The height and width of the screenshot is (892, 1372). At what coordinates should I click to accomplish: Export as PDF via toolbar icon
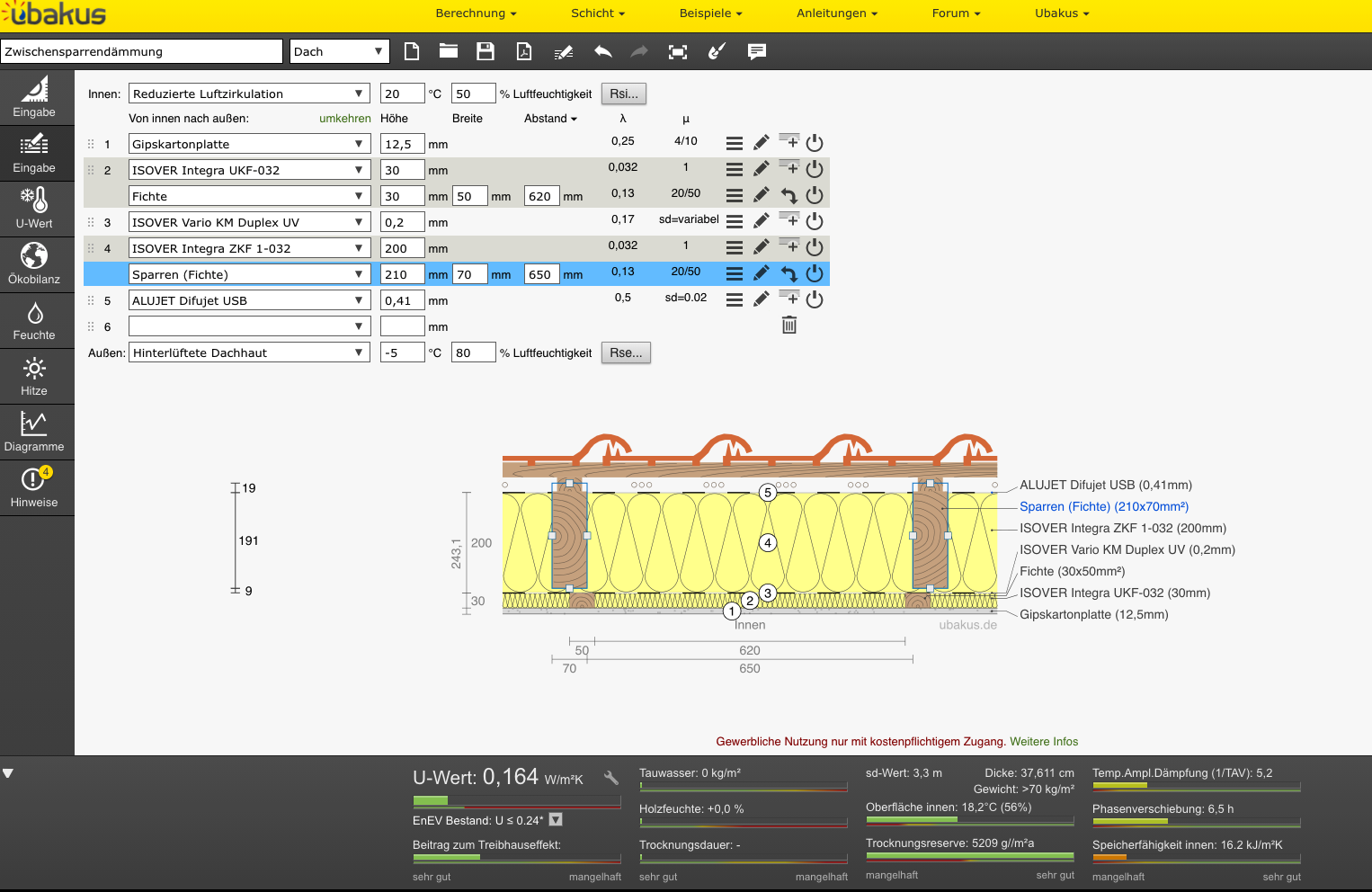pyautogui.click(x=524, y=51)
